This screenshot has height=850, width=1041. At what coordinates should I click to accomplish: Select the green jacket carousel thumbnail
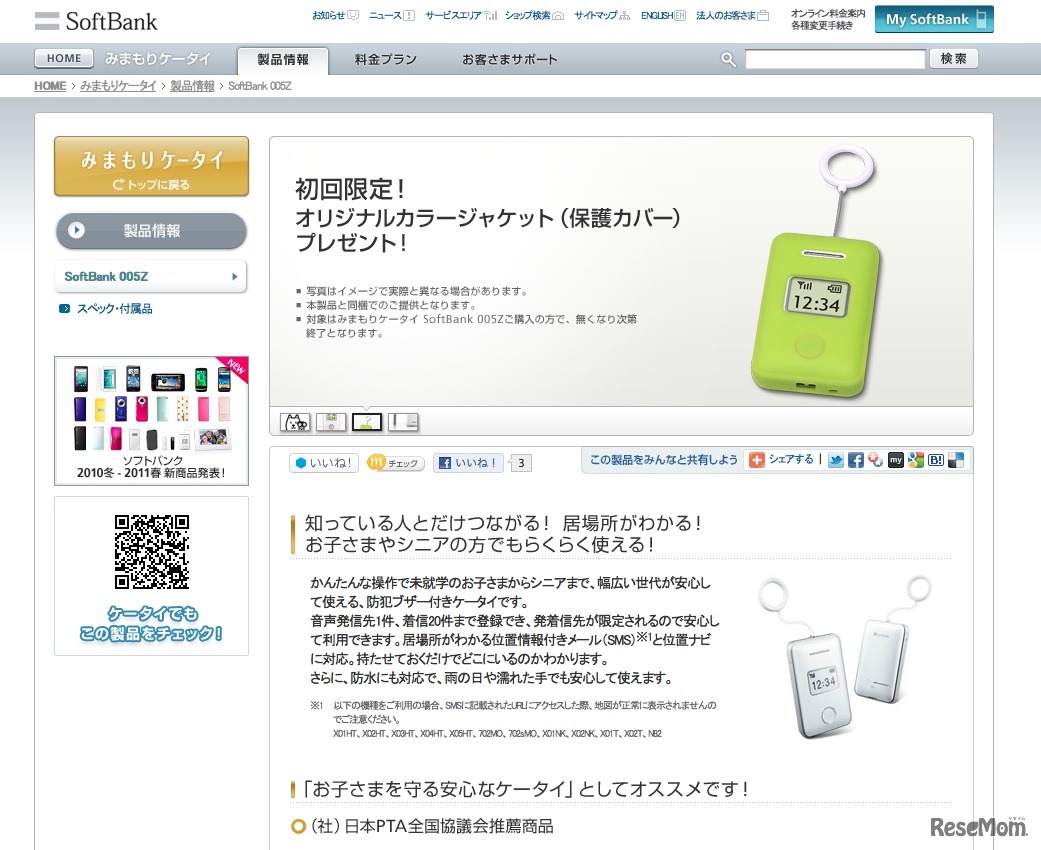pyautogui.click(x=366, y=422)
